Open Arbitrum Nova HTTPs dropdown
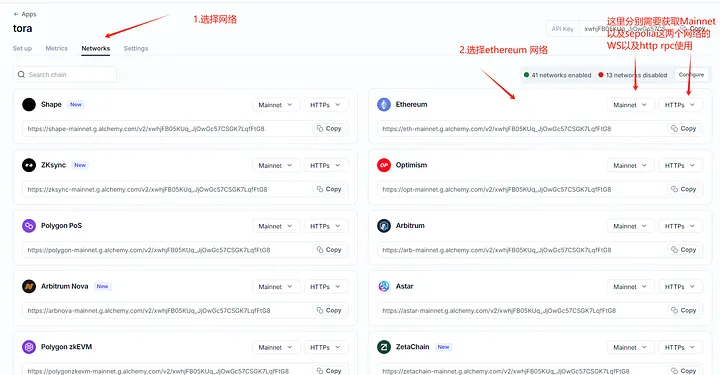720x375 pixels. [x=326, y=286]
